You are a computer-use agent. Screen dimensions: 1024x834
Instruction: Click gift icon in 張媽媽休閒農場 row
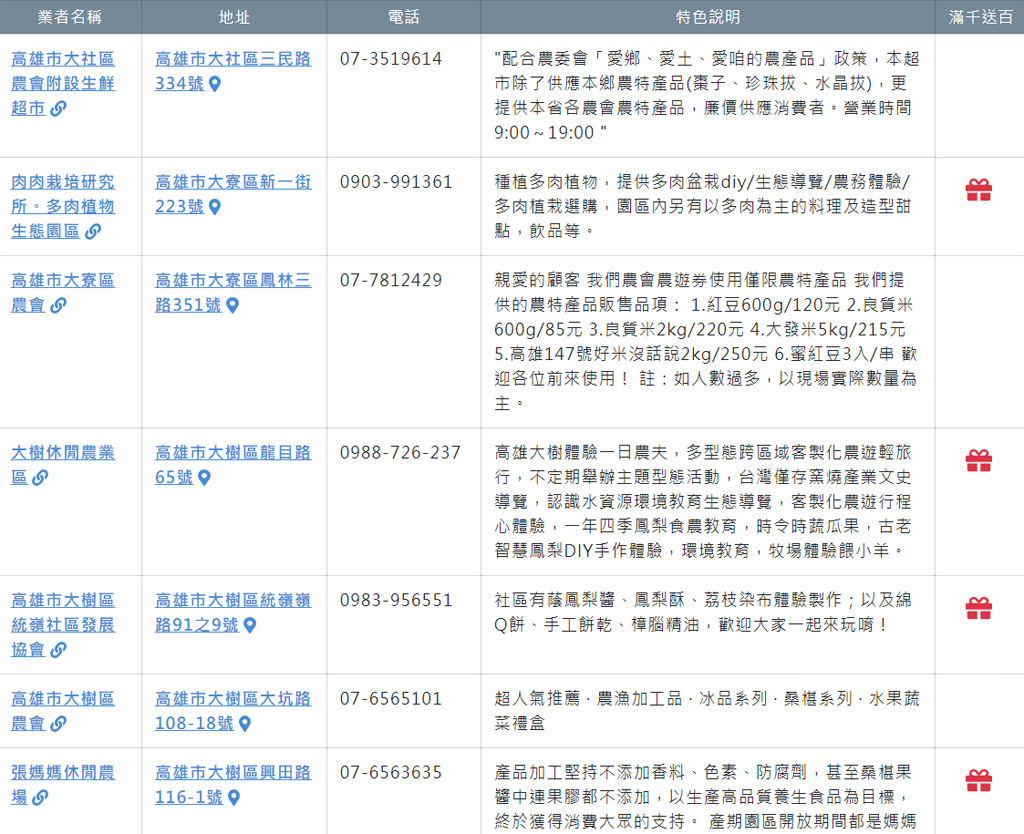click(978, 780)
